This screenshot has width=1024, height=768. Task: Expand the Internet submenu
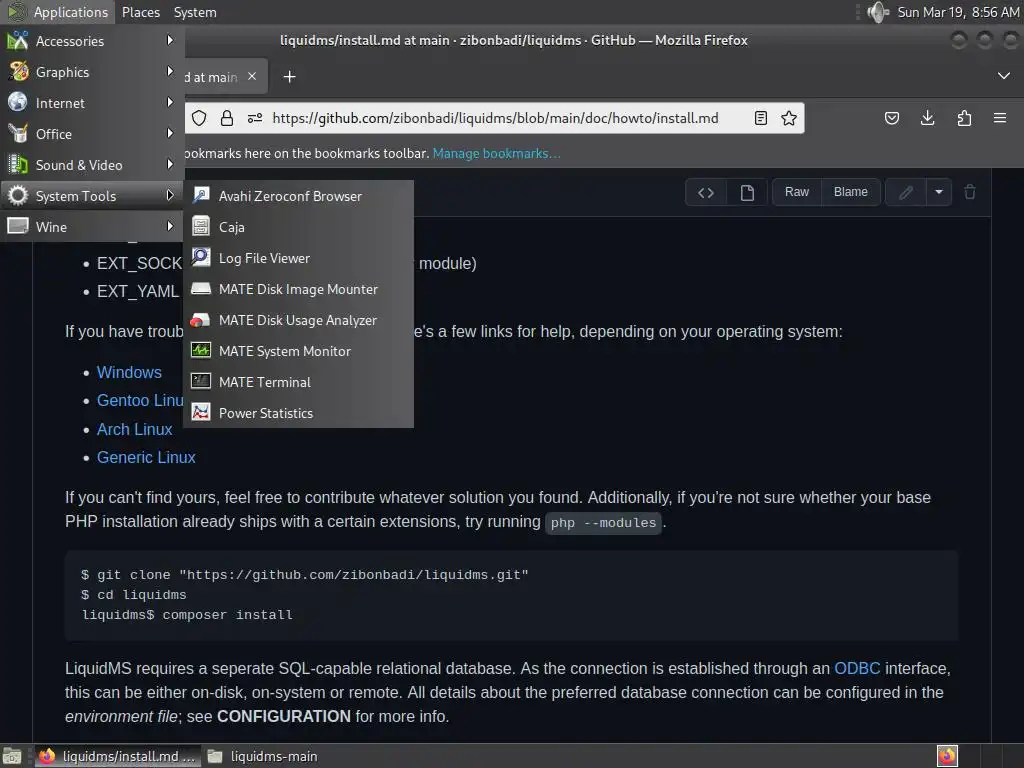click(x=92, y=103)
